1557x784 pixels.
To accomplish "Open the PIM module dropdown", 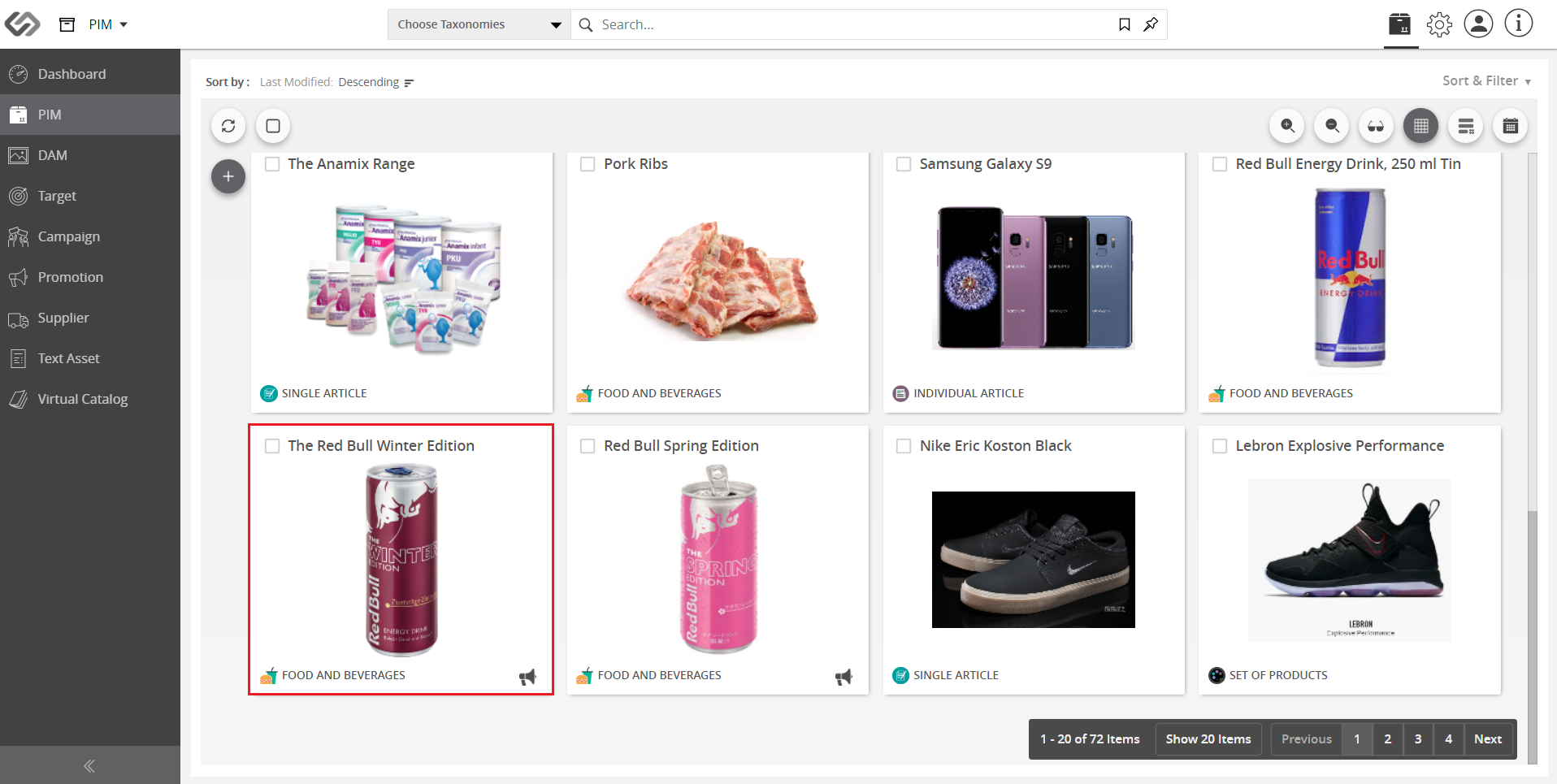I will point(108,24).
